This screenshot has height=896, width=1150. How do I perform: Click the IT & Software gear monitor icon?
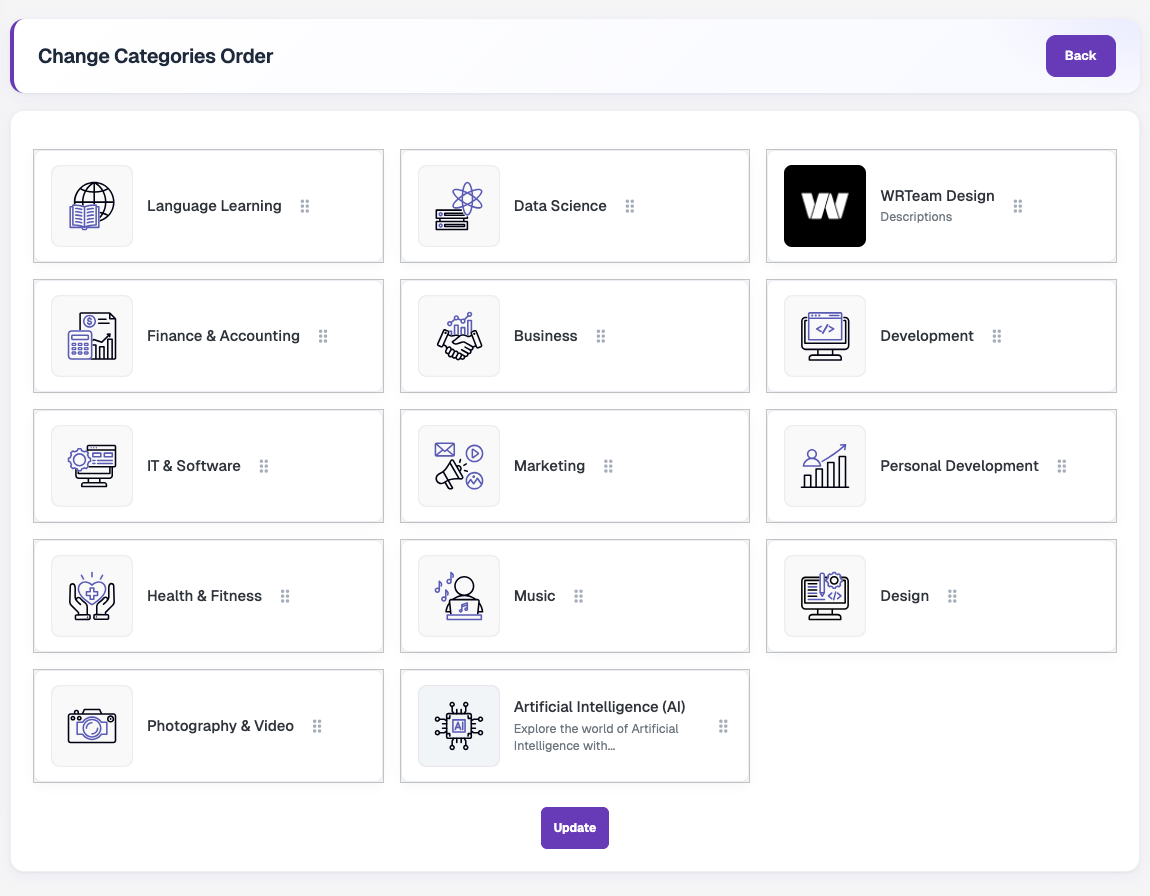[92, 466]
